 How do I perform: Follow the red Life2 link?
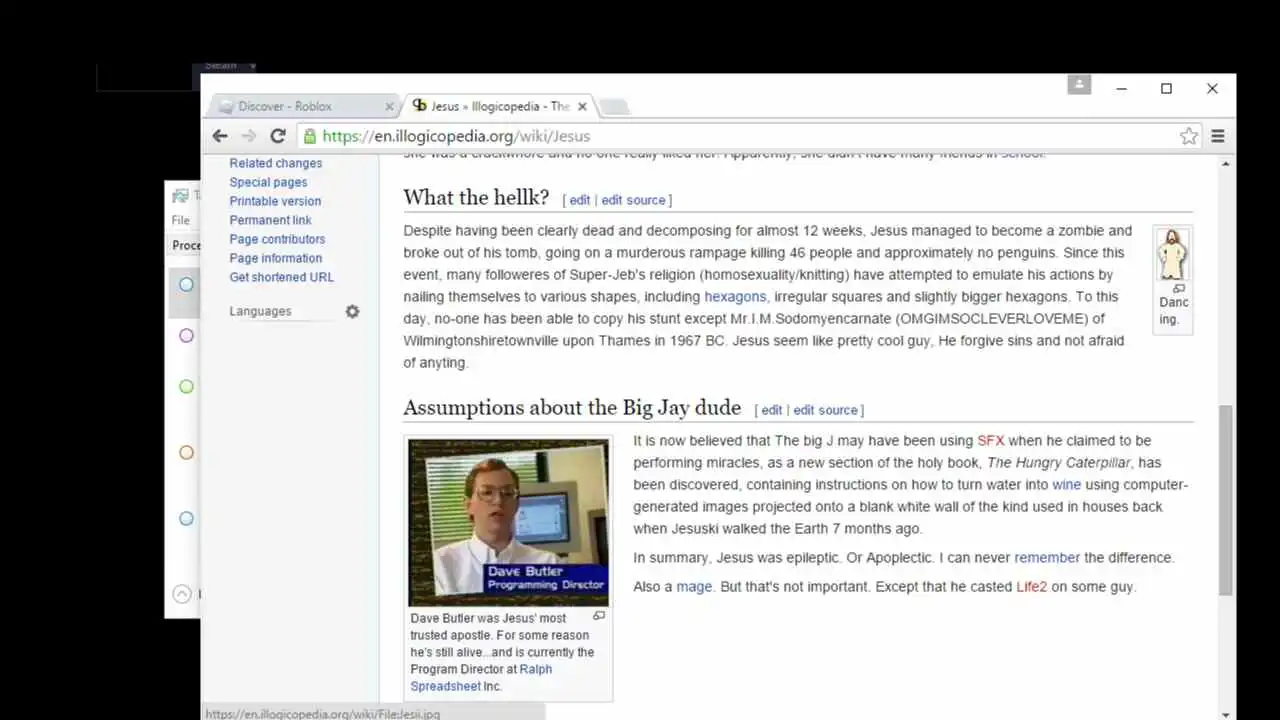(x=1031, y=587)
